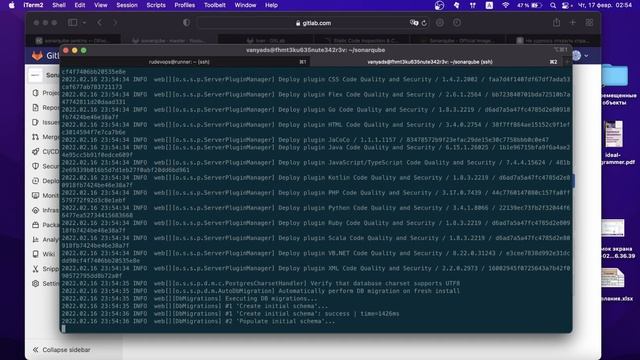Open the Profiles menu
The width and height of the screenshot is (640, 360).
184,5
